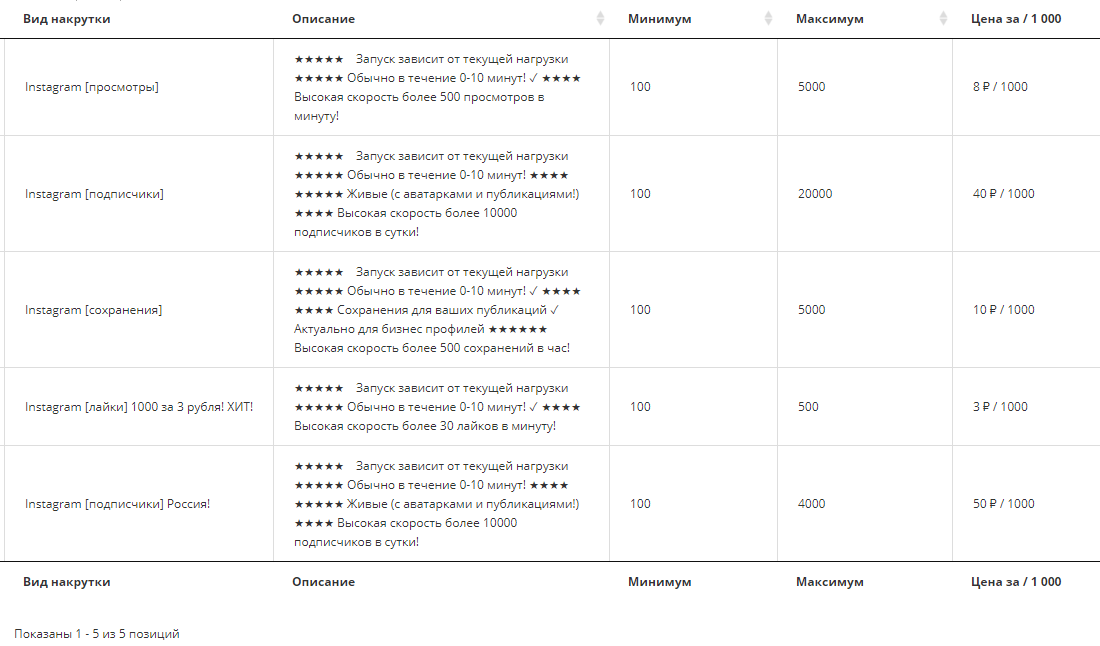Sort by the top Вид накрутки column header
Screen dimensions: 1100x646
[67, 19]
